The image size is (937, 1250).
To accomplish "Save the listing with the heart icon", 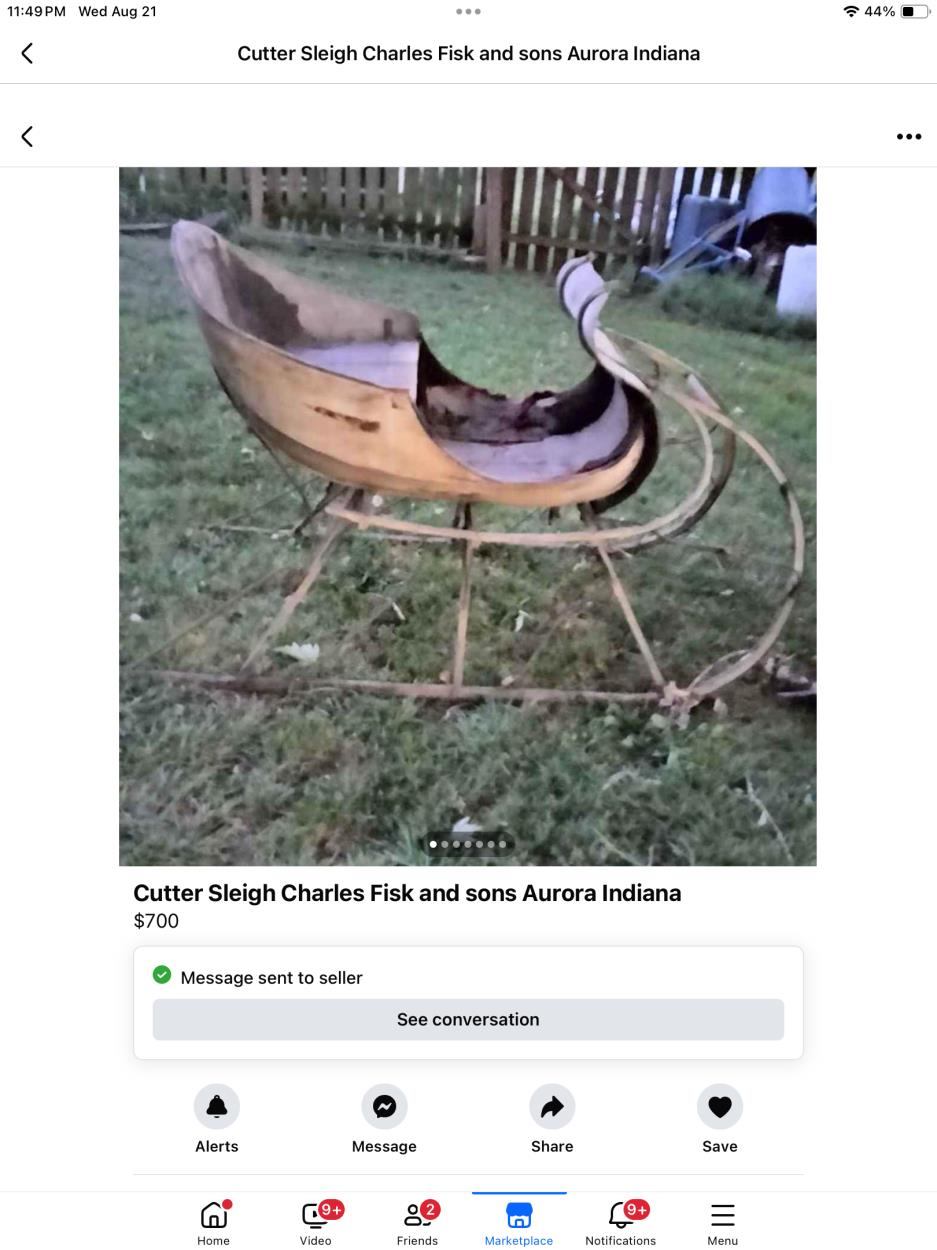I will [720, 1106].
